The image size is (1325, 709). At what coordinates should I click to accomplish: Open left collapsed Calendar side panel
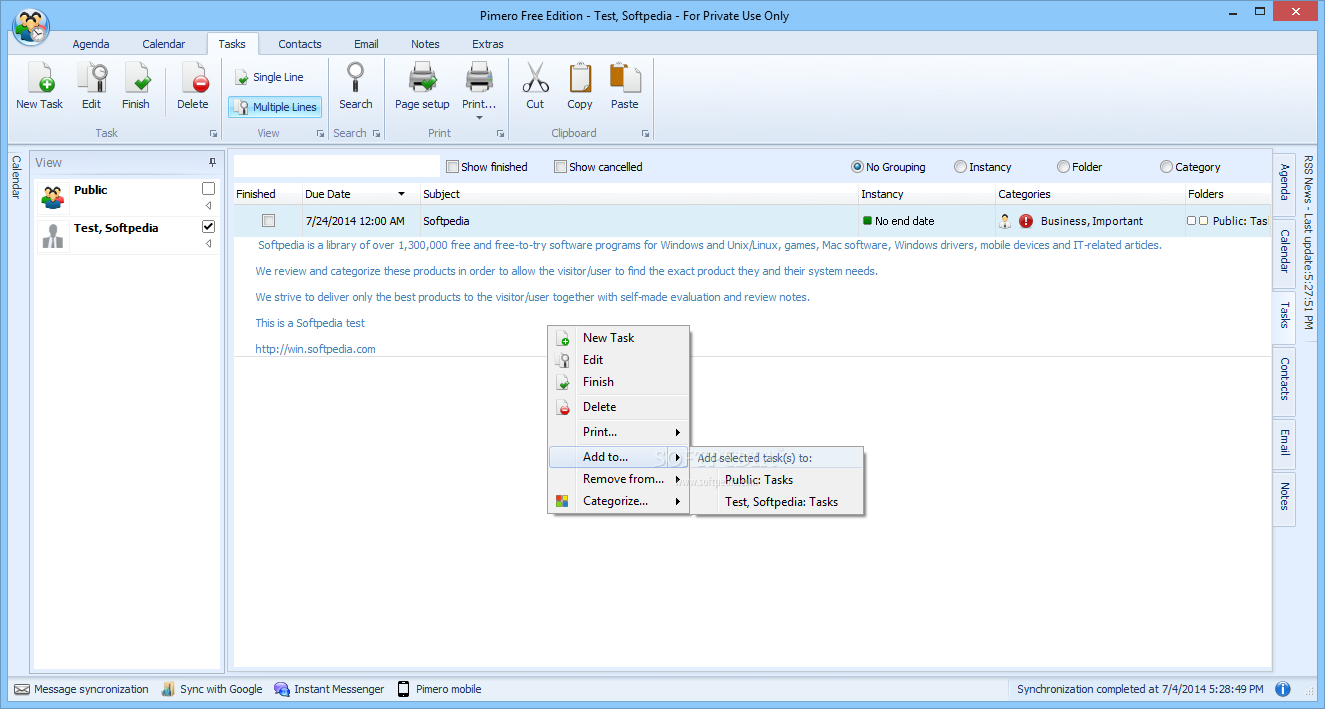click(16, 178)
